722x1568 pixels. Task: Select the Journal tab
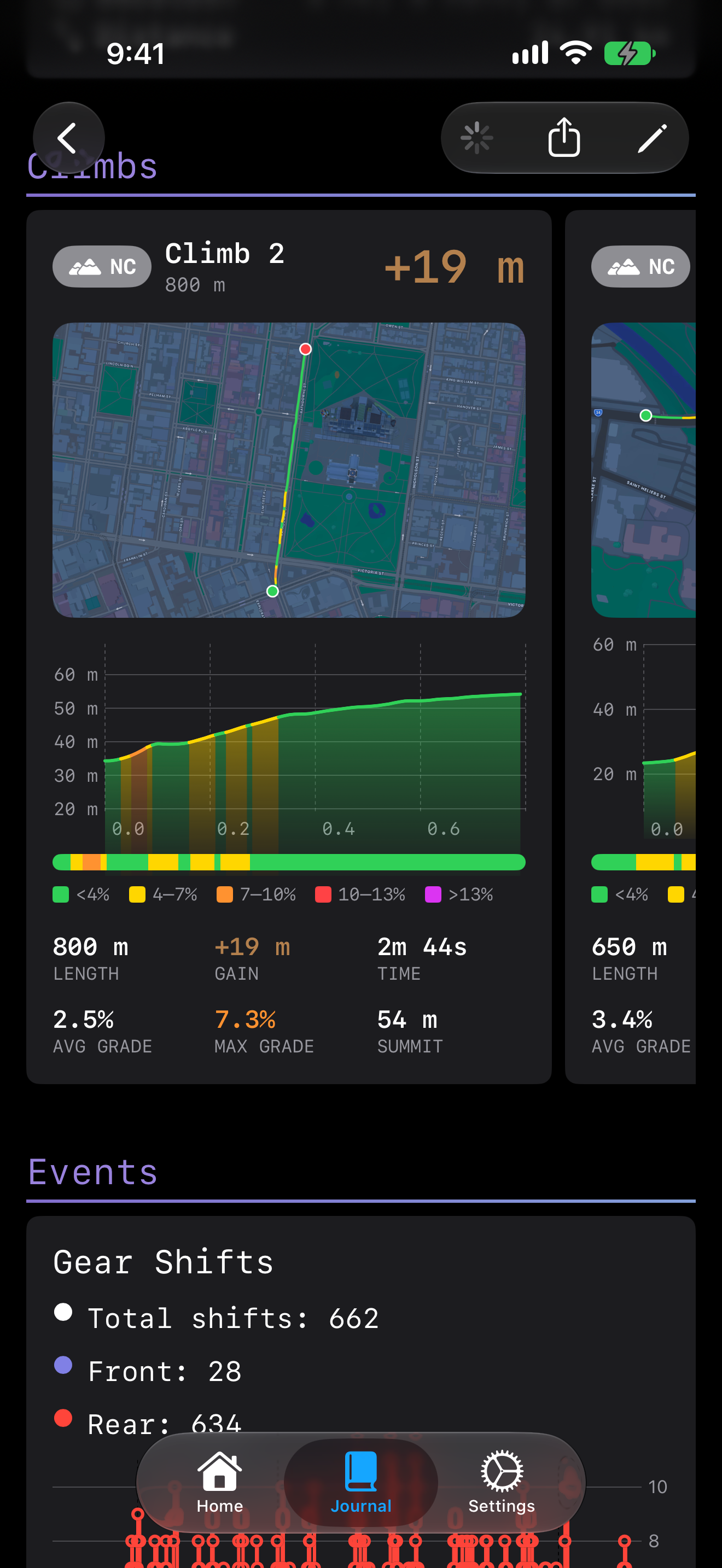coord(361,1482)
